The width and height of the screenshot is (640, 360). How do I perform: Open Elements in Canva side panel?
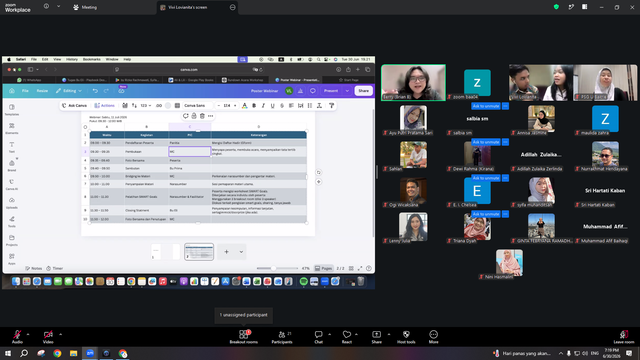(x=12, y=128)
